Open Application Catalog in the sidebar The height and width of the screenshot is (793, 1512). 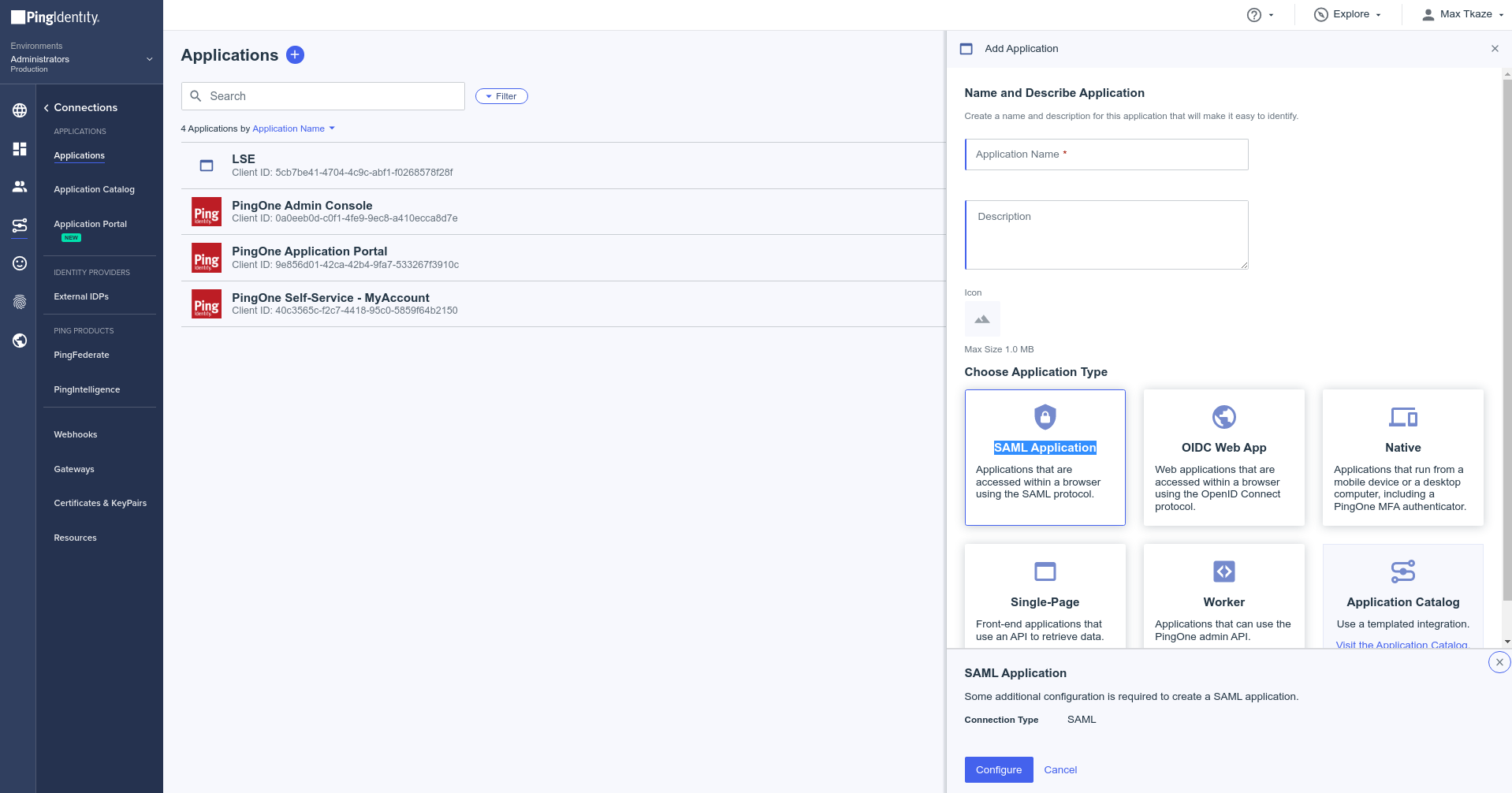(x=94, y=189)
